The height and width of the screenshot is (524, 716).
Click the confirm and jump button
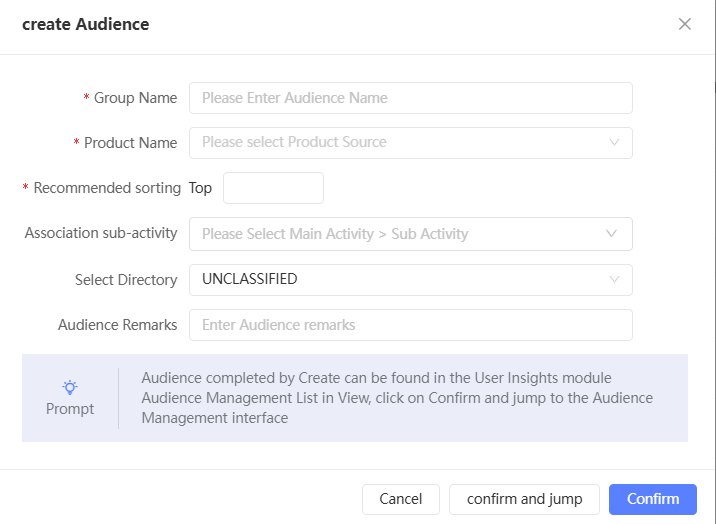(x=524, y=499)
